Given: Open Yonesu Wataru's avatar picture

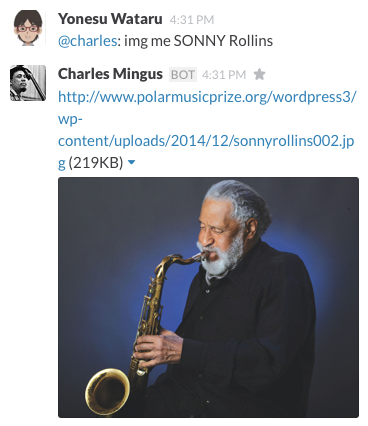Looking at the screenshot, I should (28, 27).
